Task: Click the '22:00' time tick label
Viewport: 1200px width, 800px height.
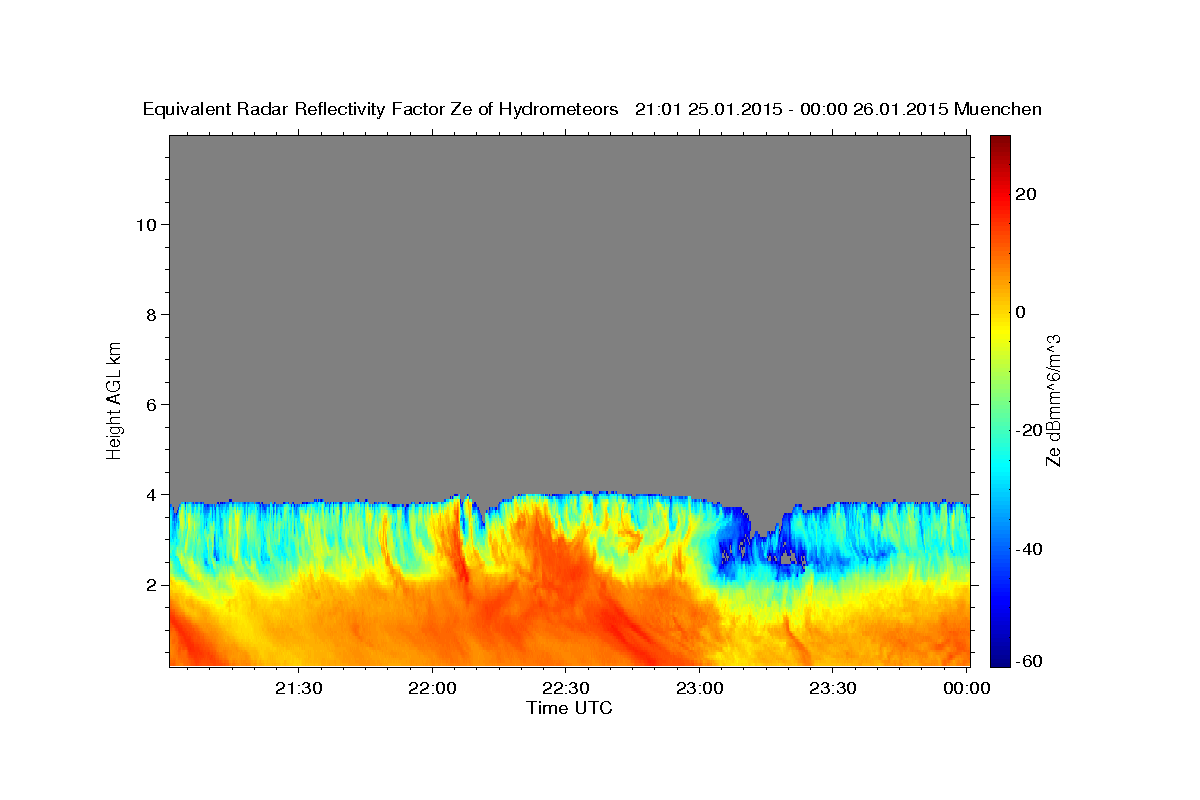Action: point(432,688)
